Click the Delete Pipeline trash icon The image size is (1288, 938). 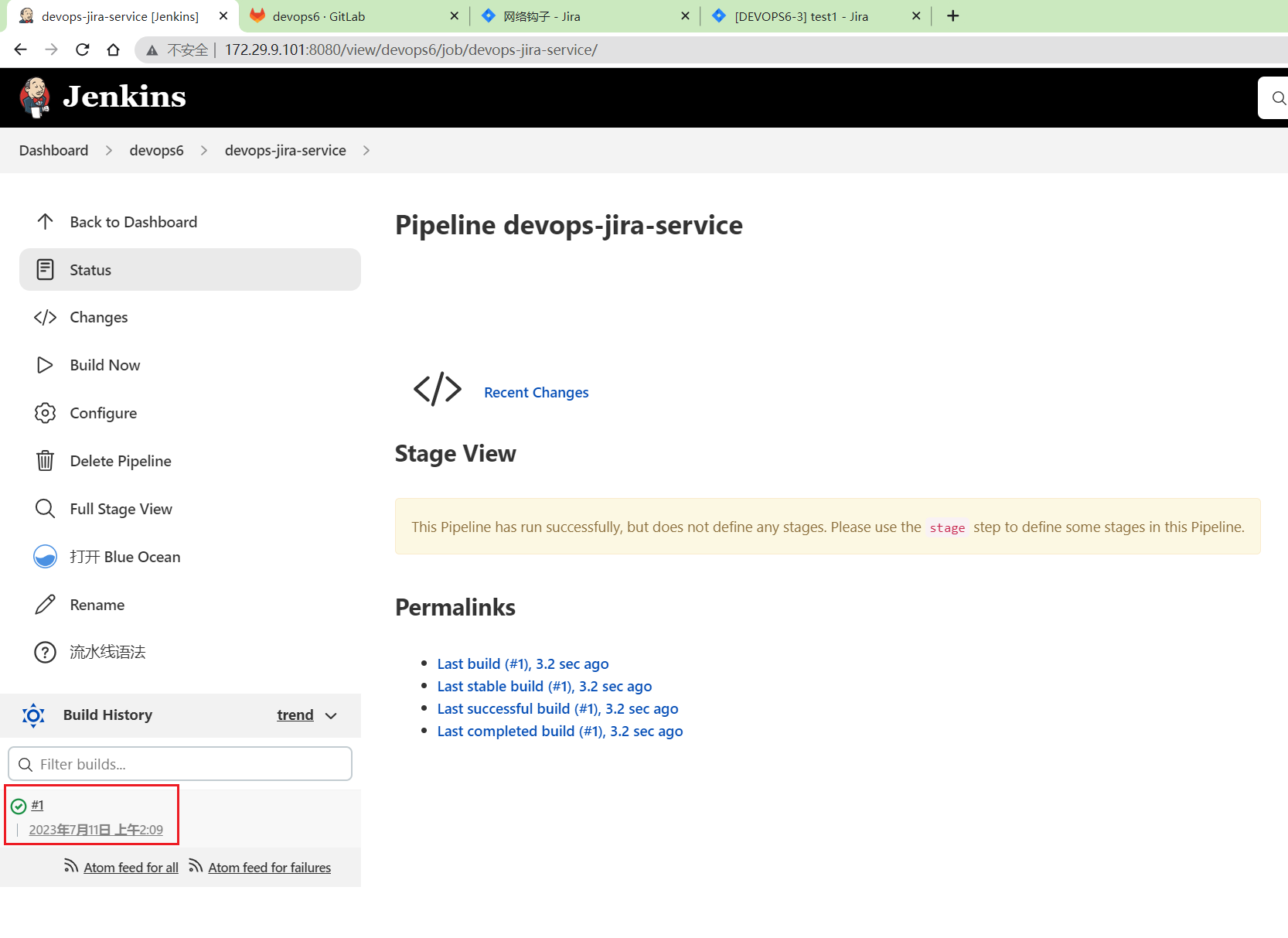(45, 461)
